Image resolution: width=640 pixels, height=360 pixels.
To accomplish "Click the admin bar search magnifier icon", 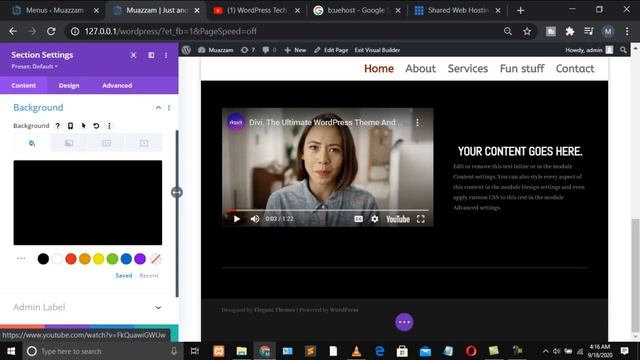I will [623, 50].
